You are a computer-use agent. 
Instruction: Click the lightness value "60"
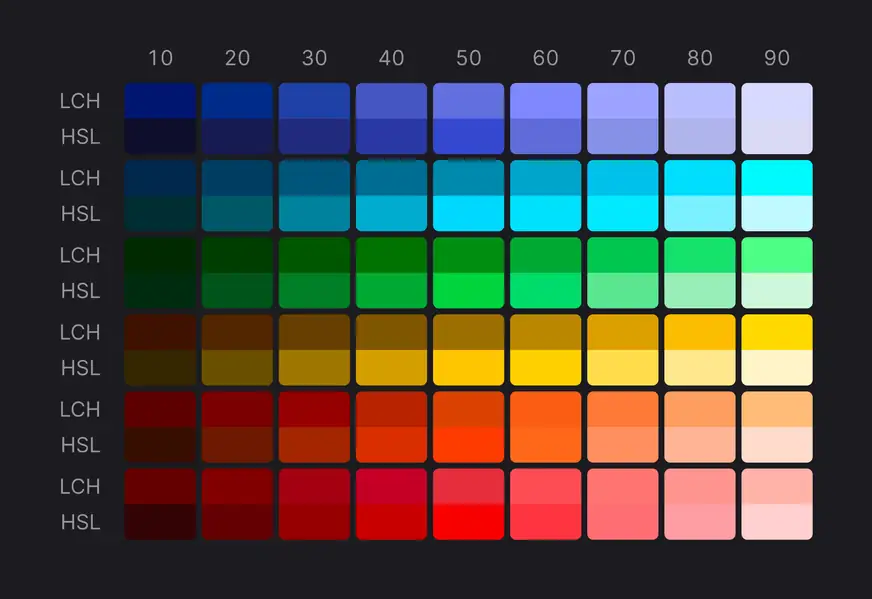tap(546, 58)
